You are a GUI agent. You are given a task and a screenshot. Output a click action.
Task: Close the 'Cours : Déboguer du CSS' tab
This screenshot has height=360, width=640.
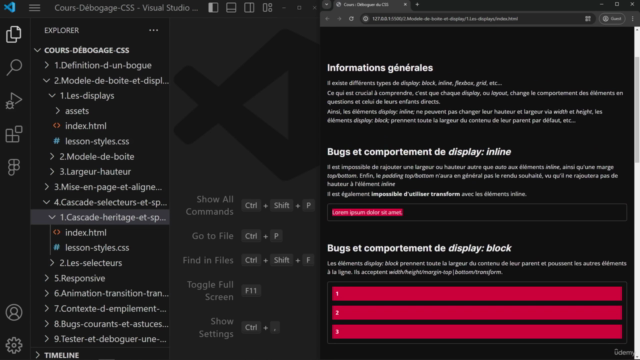click(405, 4)
